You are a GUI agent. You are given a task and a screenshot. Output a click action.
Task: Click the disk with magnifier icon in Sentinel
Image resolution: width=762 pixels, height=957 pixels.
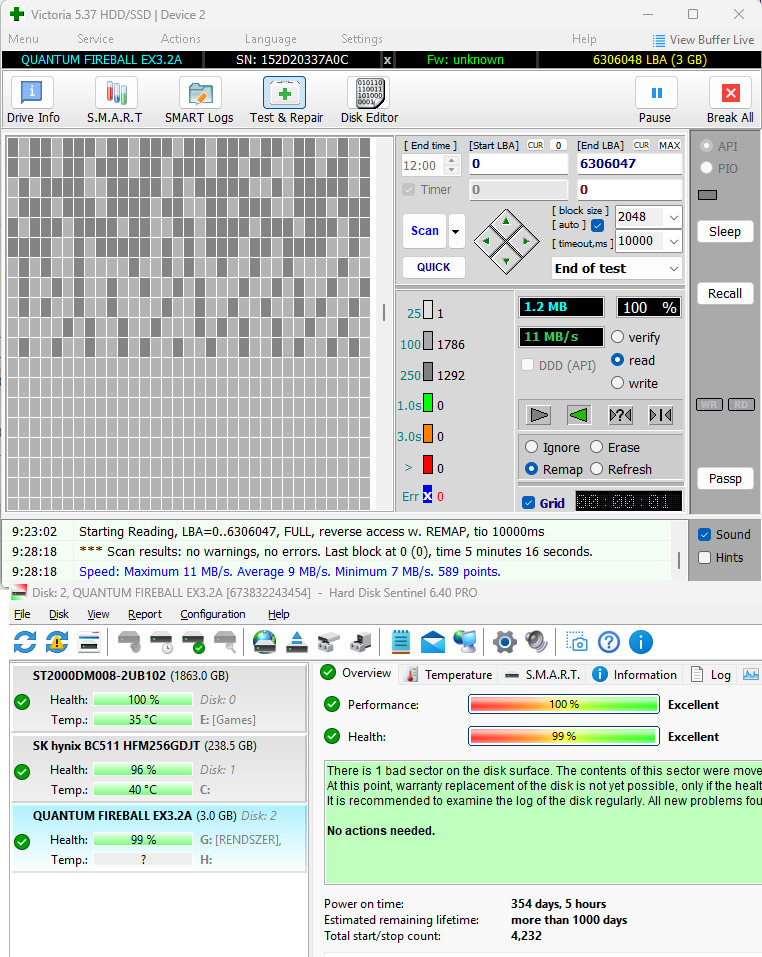pos(225,642)
